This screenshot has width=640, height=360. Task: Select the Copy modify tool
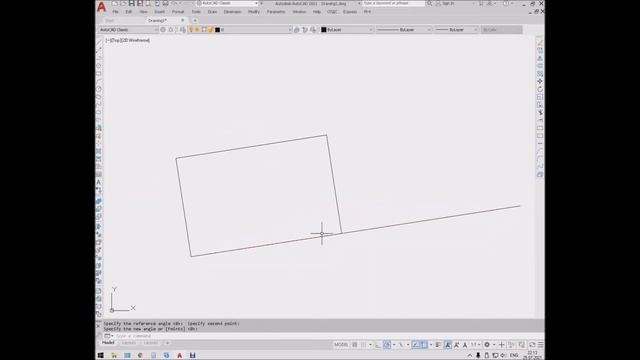[x=540, y=50]
